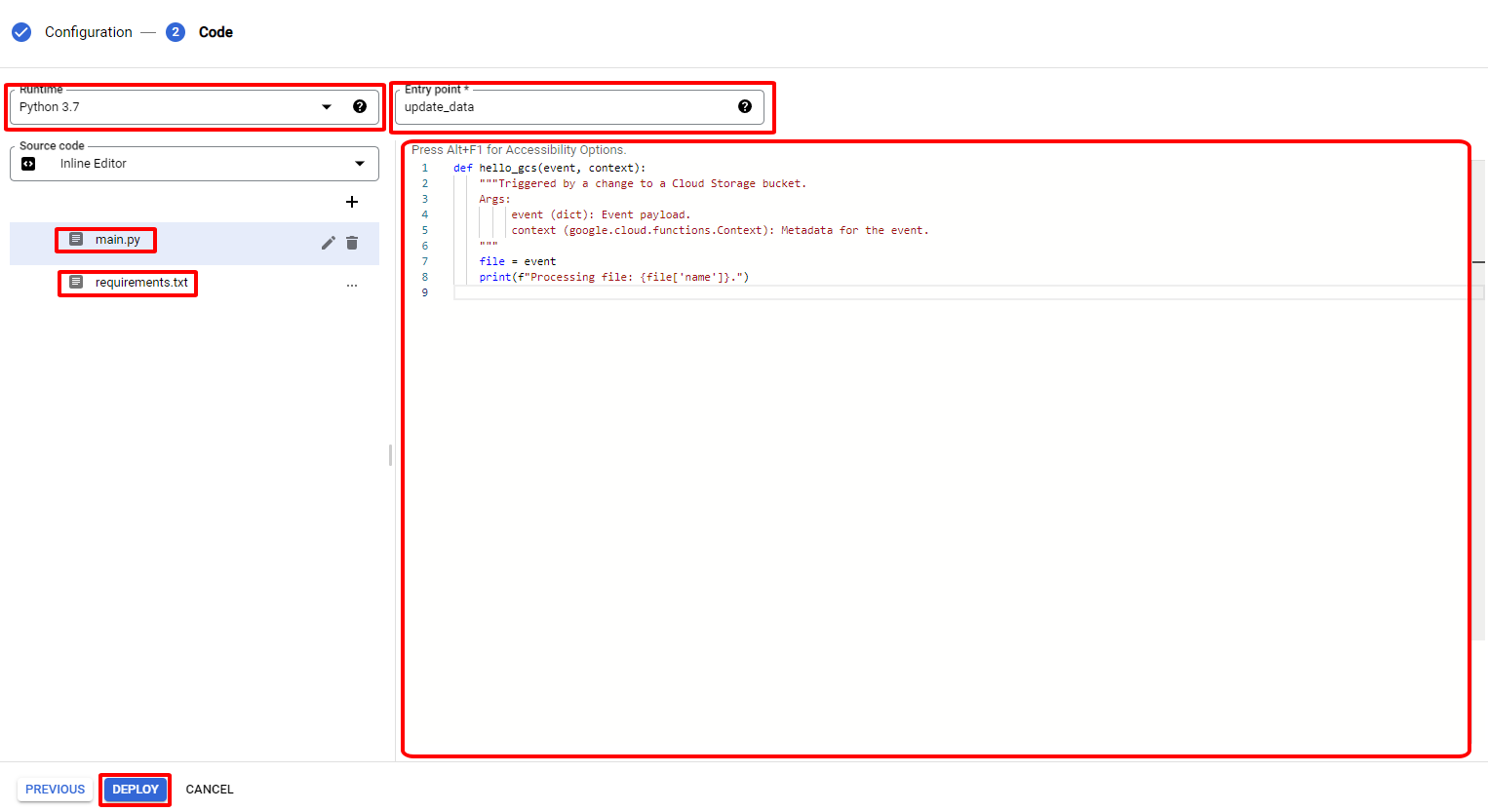This screenshot has height=812, width=1488.
Task: Click the Entry point help icon
Action: tap(745, 106)
